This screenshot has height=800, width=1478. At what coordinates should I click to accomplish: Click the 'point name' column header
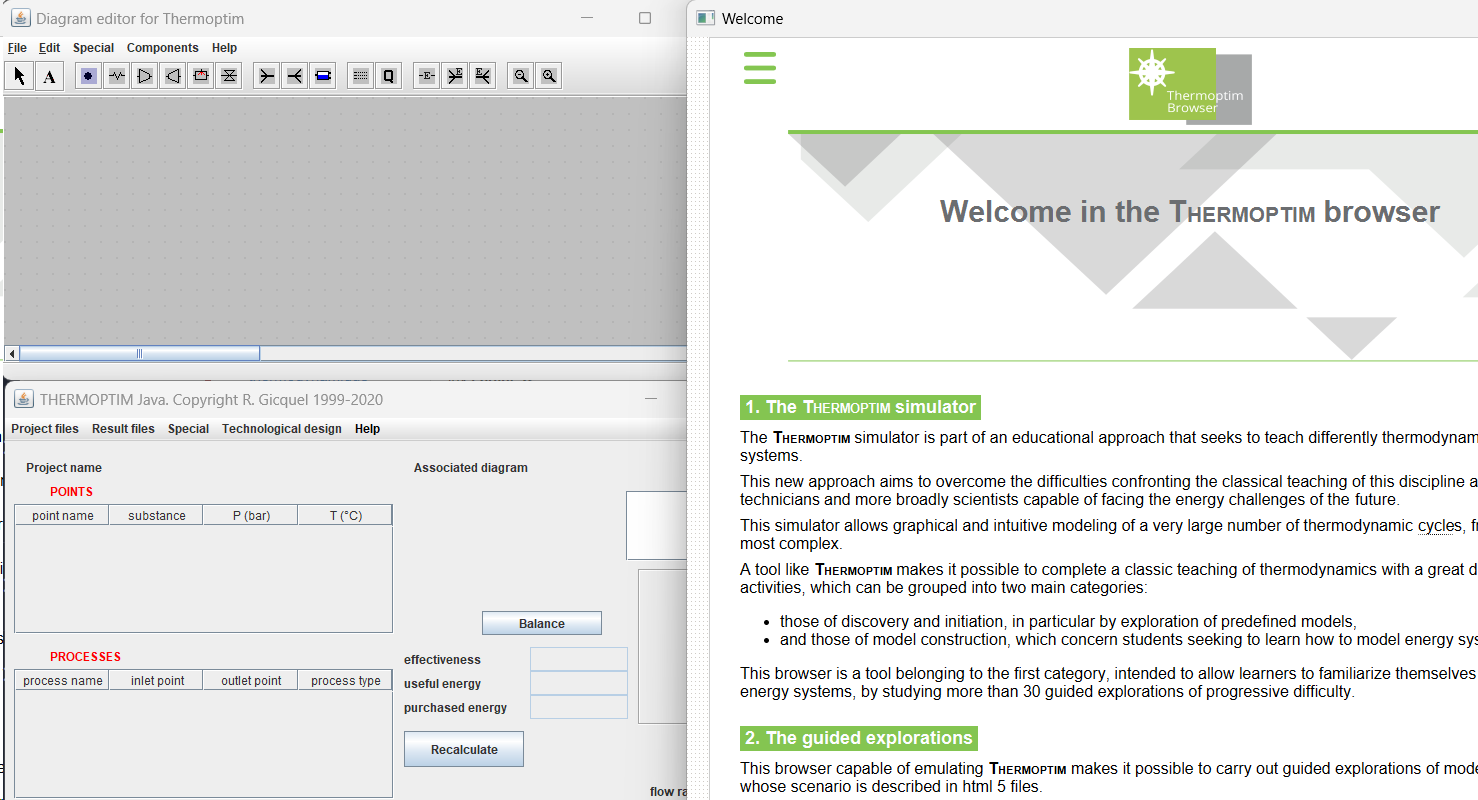(x=62, y=515)
